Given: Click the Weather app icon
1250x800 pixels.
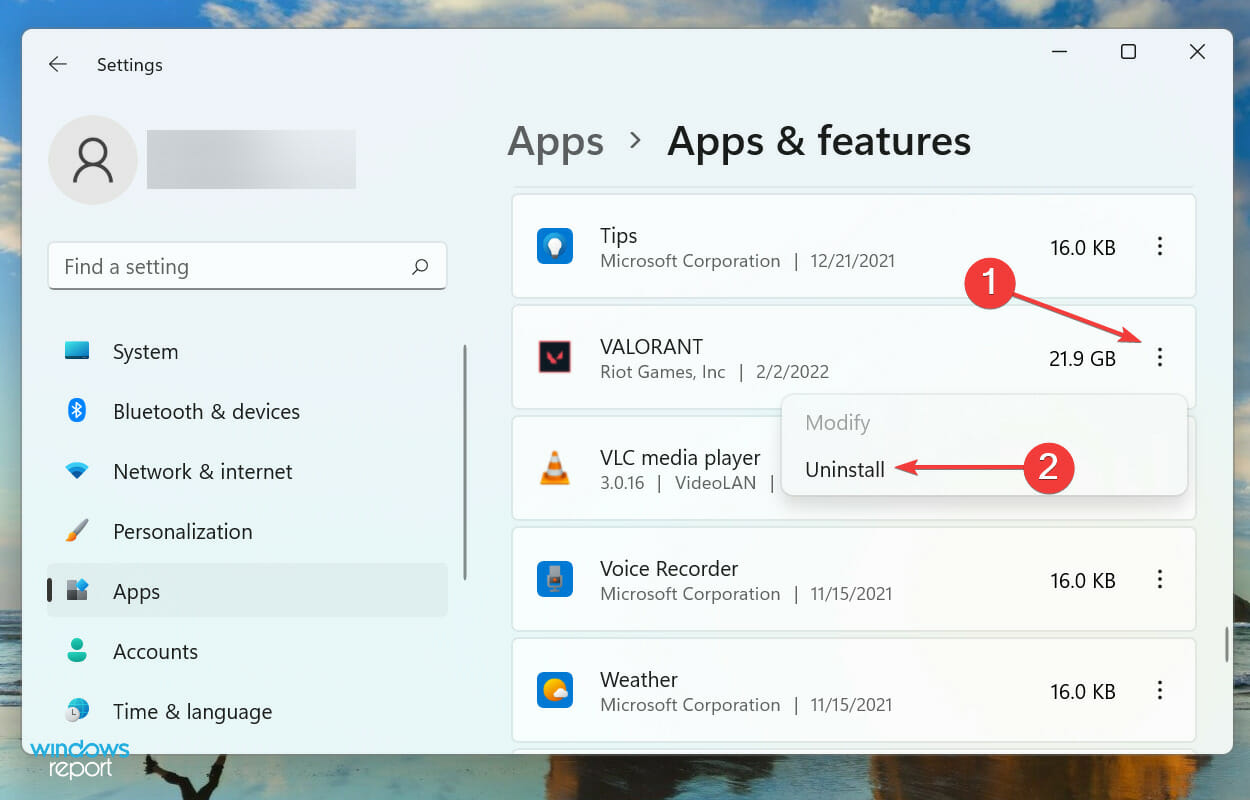Looking at the screenshot, I should point(555,691).
